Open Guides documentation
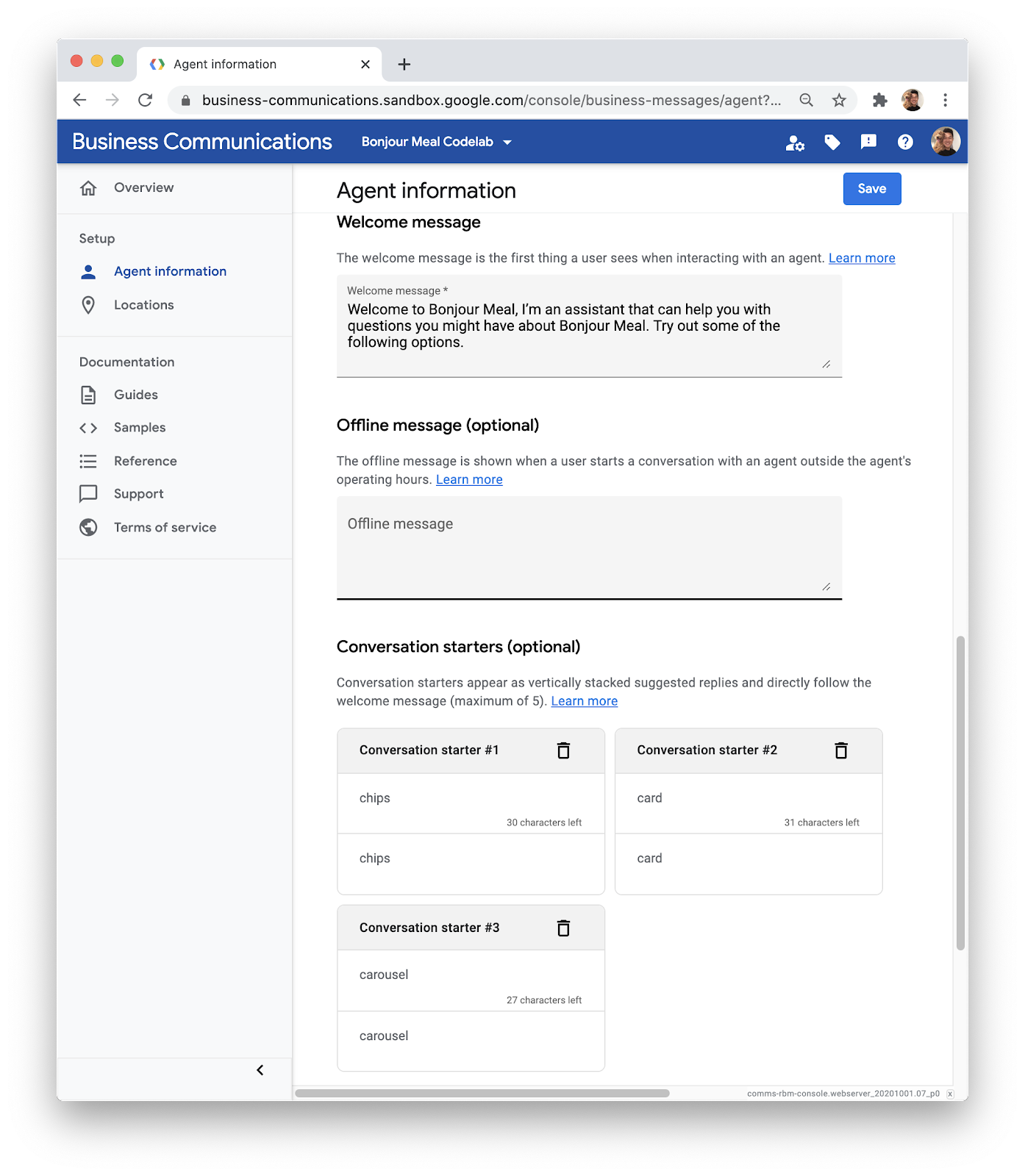1025x1176 pixels. pos(135,395)
